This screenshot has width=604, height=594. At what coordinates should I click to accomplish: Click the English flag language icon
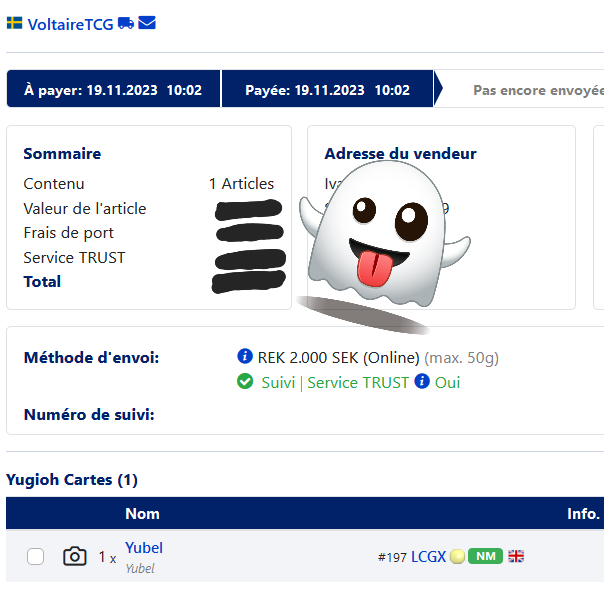click(516, 556)
